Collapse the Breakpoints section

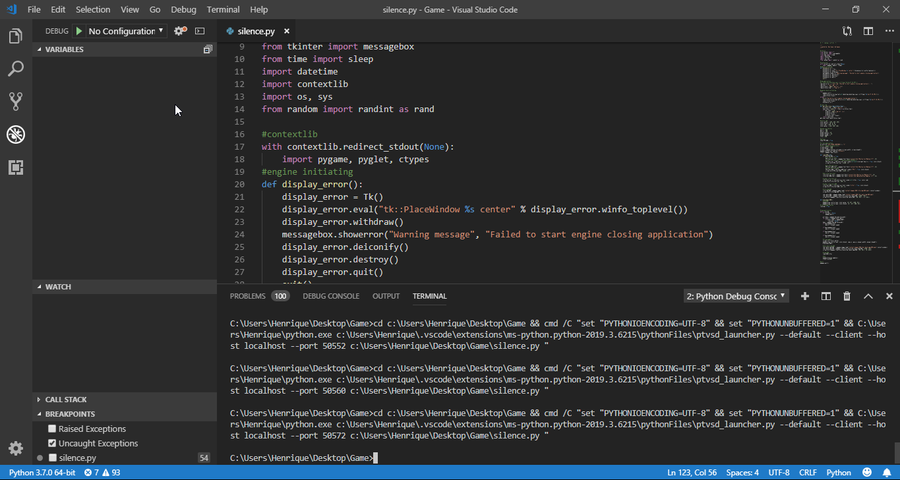125,414
